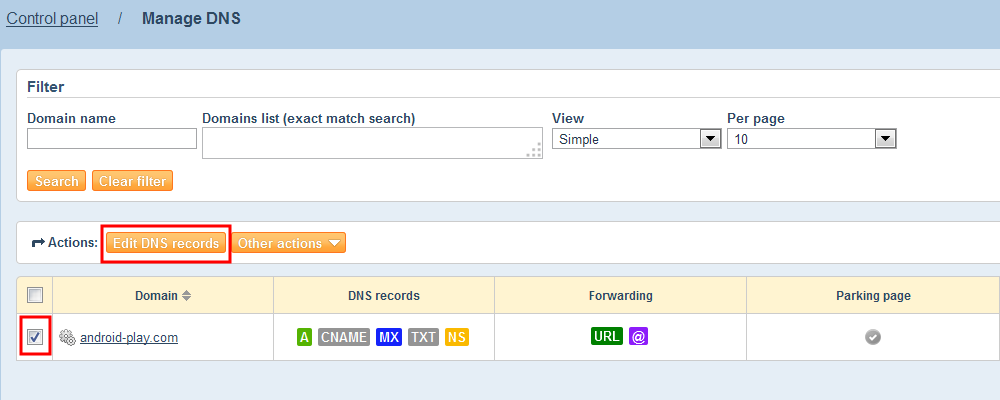Image resolution: width=1000 pixels, height=400 pixels.
Task: Click the gray CNAME record badge
Action: point(344,337)
